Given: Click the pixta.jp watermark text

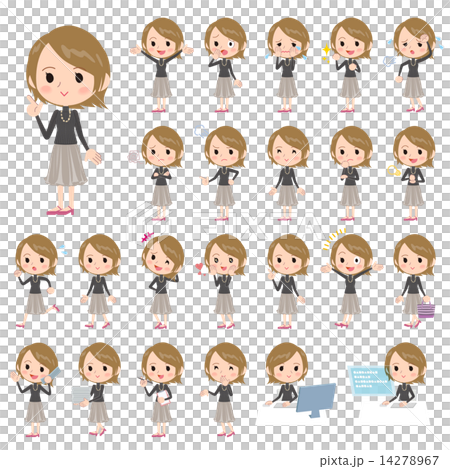Looking at the screenshot, I should click(x=341, y=461).
